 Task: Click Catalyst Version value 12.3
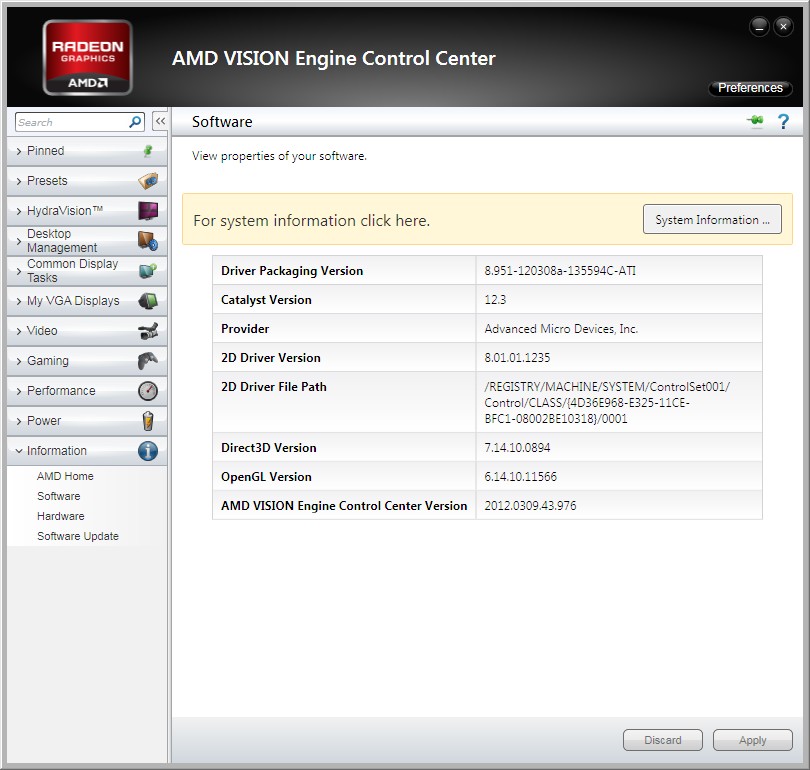(495, 300)
